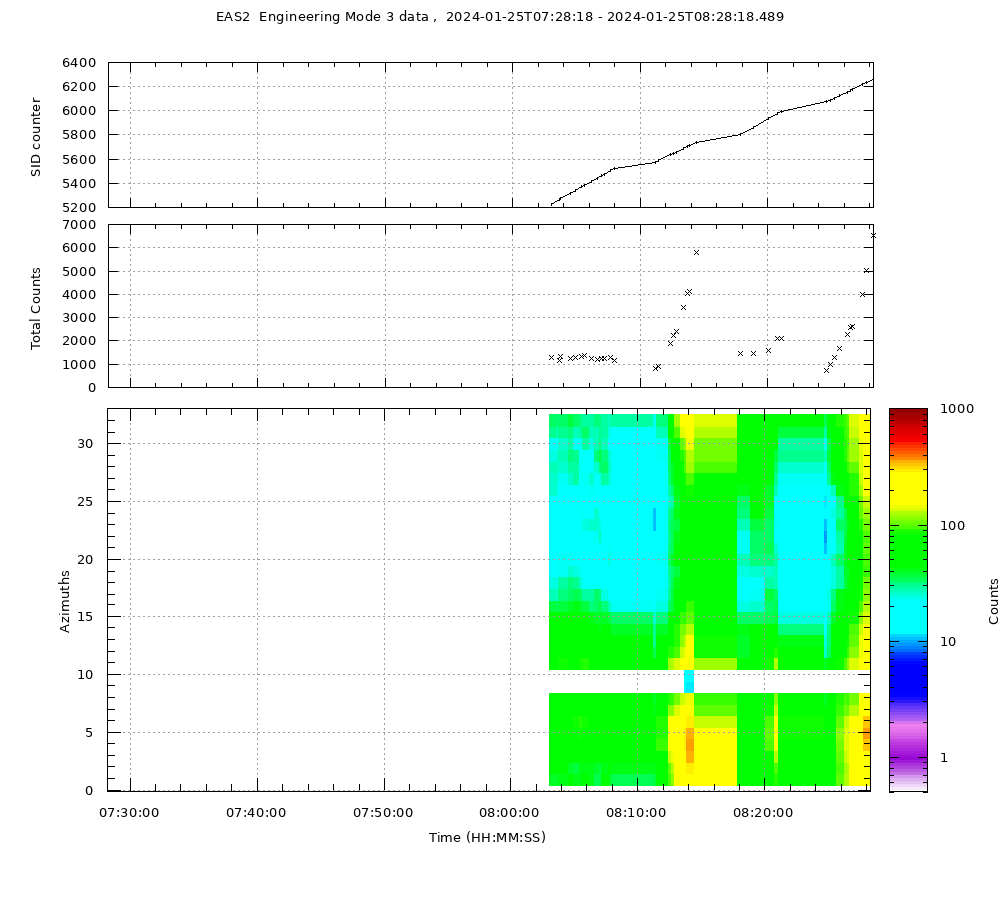The height and width of the screenshot is (900, 1000).
Task: Click the 08:20:00 time axis label
Action: (x=763, y=813)
